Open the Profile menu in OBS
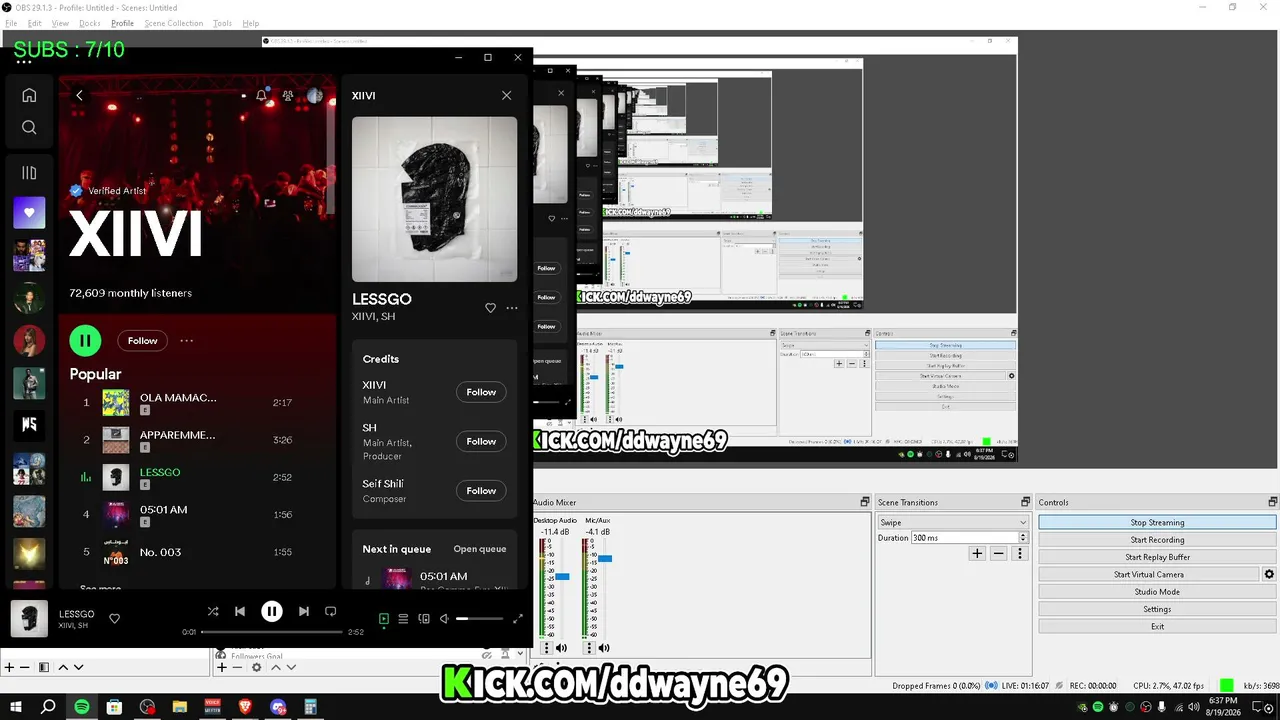This screenshot has height=720, width=1280. click(122, 23)
